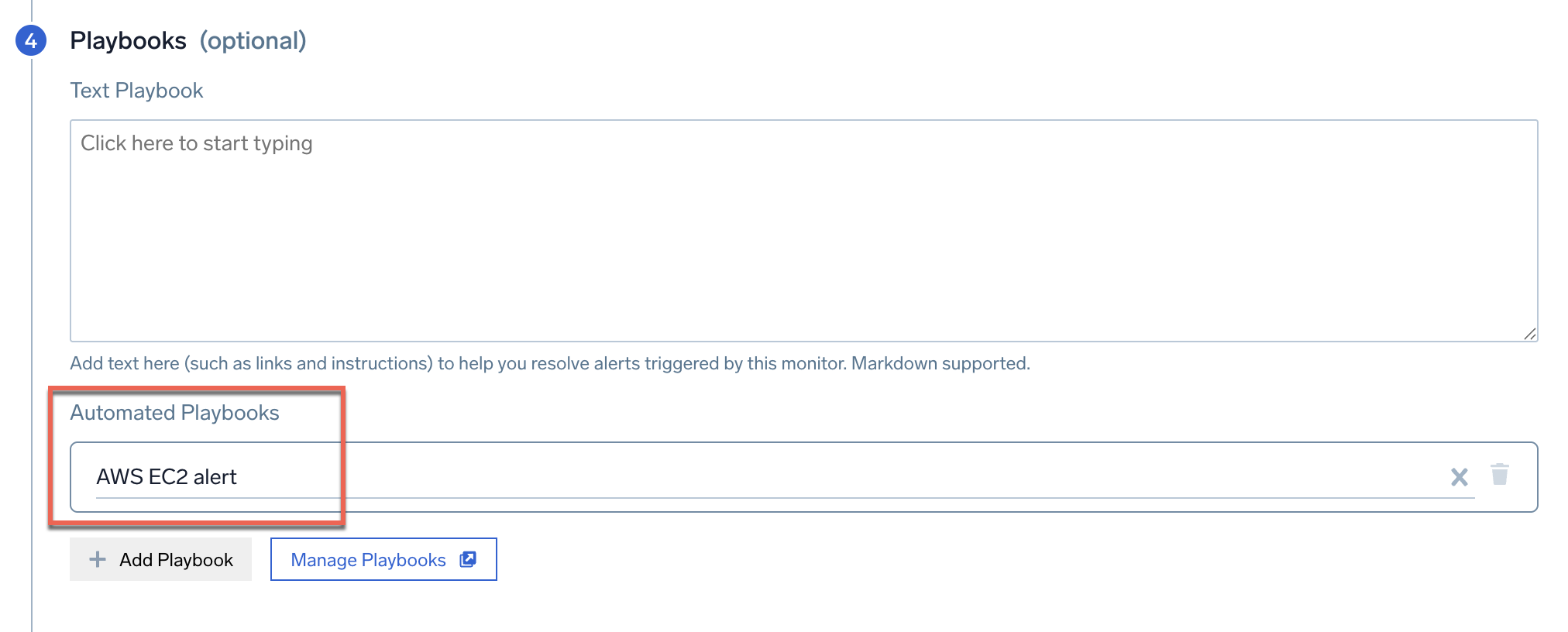This screenshot has height=632, width=1568.
Task: Click the external link icon on Manage Playbooks
Action: tap(468, 559)
